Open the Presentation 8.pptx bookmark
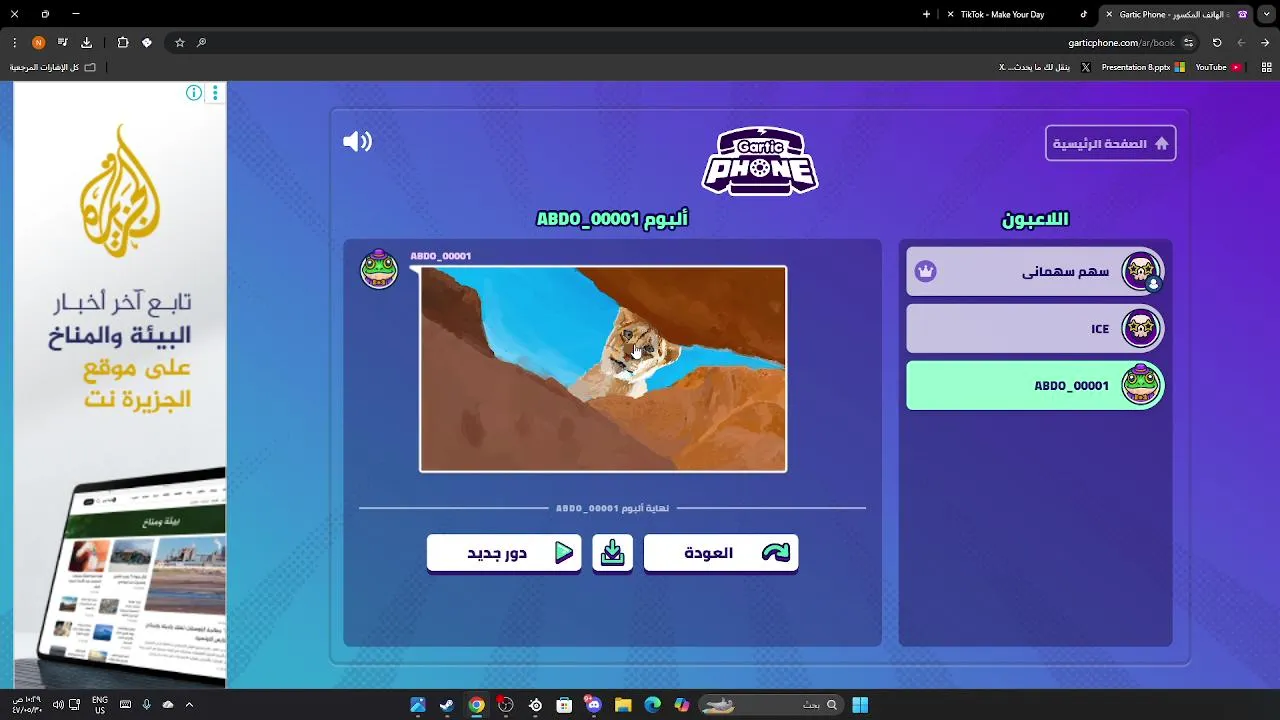The width and height of the screenshot is (1280, 720). coord(1143,67)
